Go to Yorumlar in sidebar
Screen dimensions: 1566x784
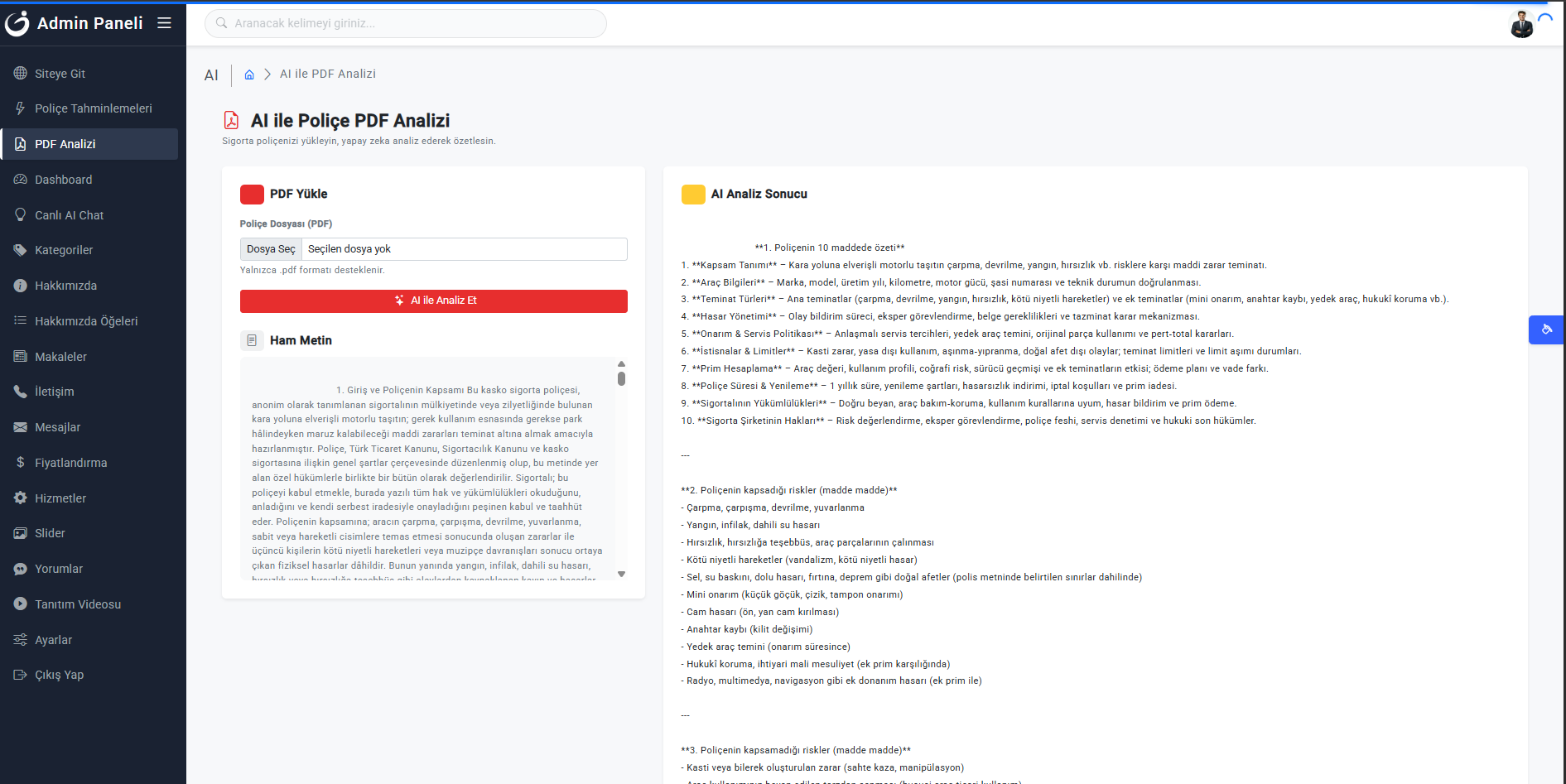point(89,569)
